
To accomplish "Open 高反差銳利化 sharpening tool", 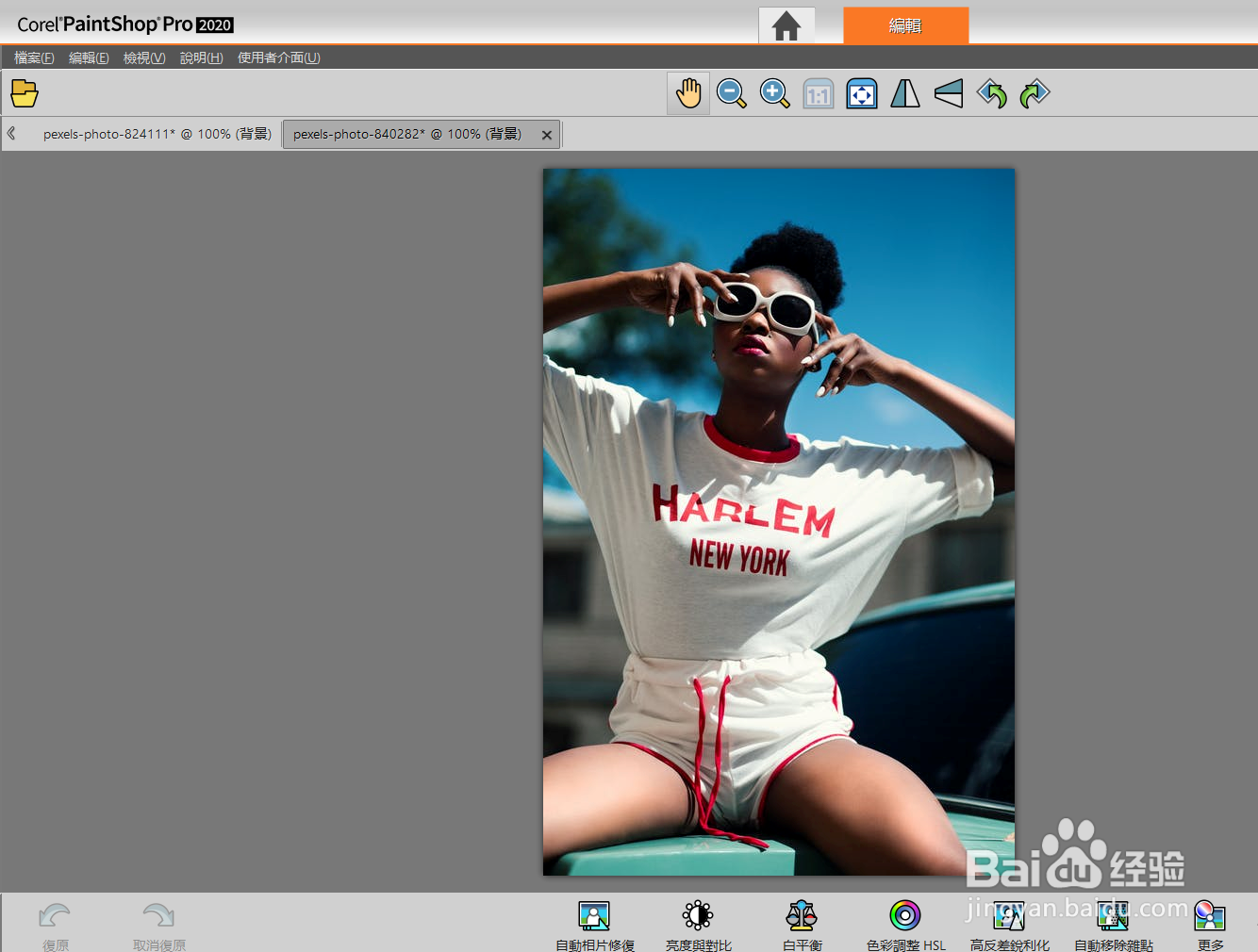I will (1010, 927).
